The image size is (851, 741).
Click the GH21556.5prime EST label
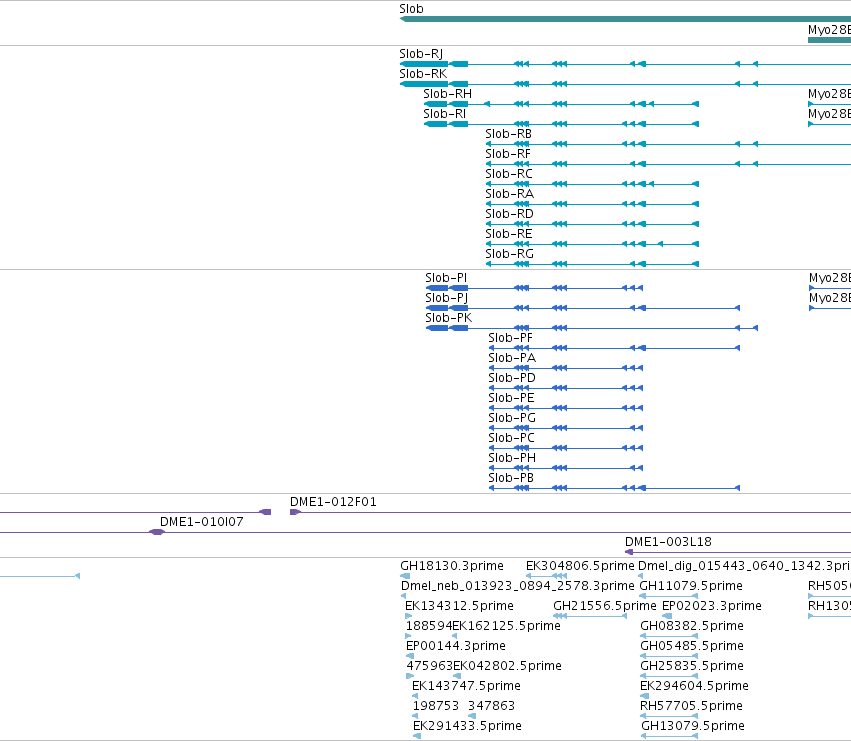(x=605, y=606)
